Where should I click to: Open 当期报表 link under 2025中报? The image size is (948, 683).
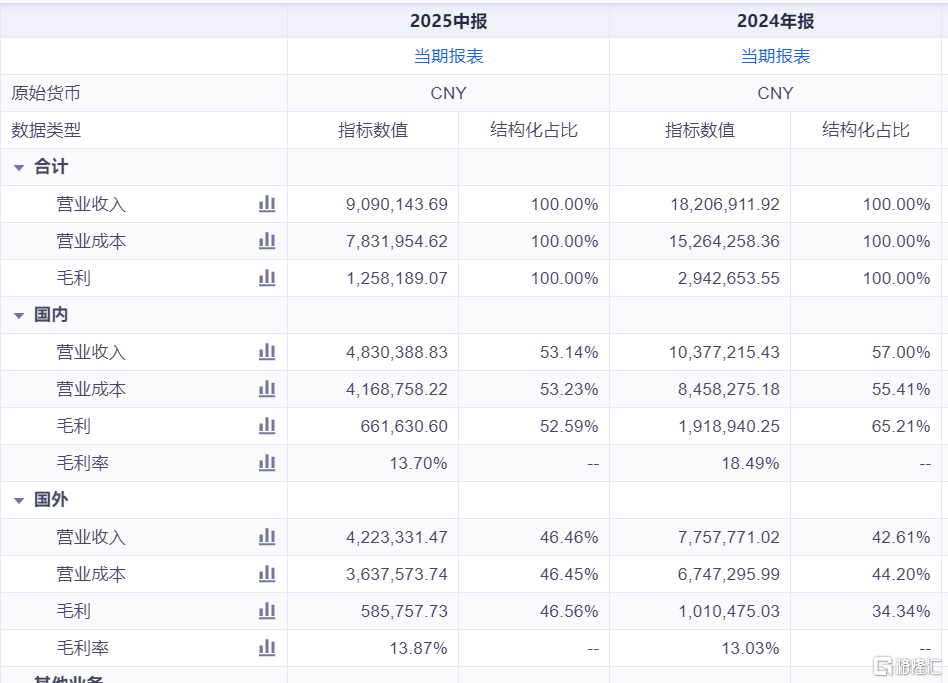[x=448, y=56]
